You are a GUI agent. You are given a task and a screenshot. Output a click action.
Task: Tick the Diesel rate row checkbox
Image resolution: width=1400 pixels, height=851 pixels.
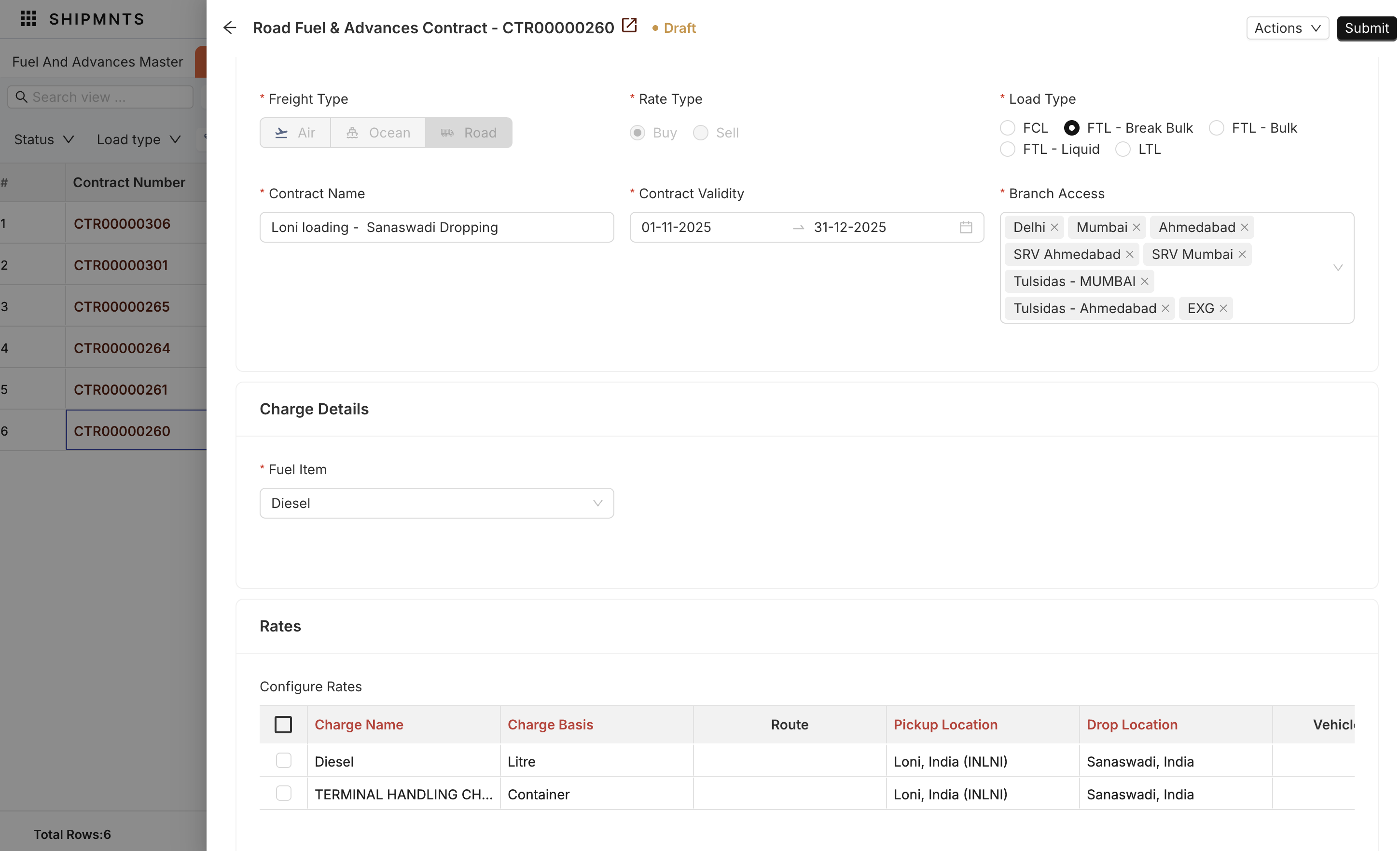tap(283, 761)
